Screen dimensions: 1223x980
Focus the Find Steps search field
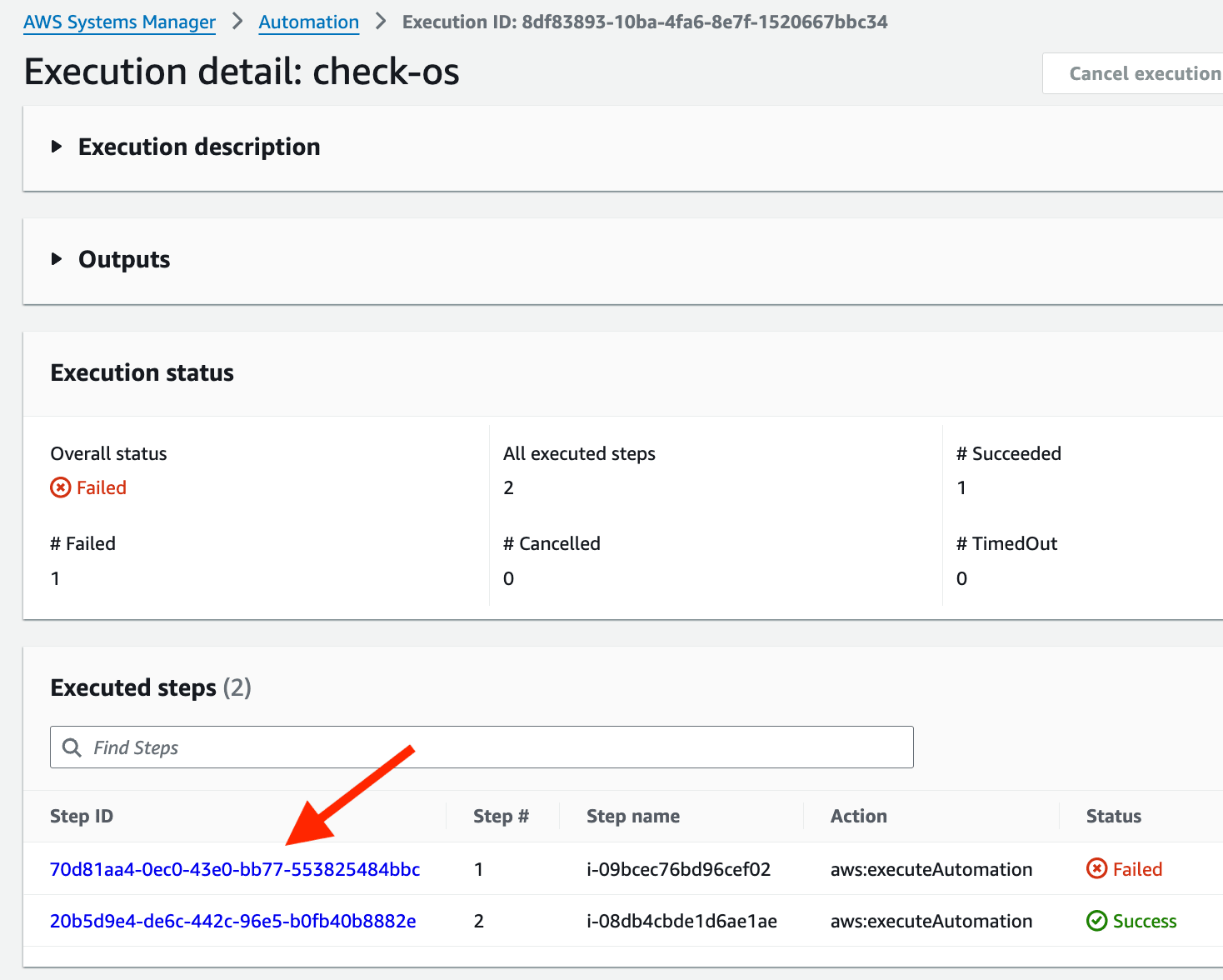pyautogui.click(x=482, y=747)
